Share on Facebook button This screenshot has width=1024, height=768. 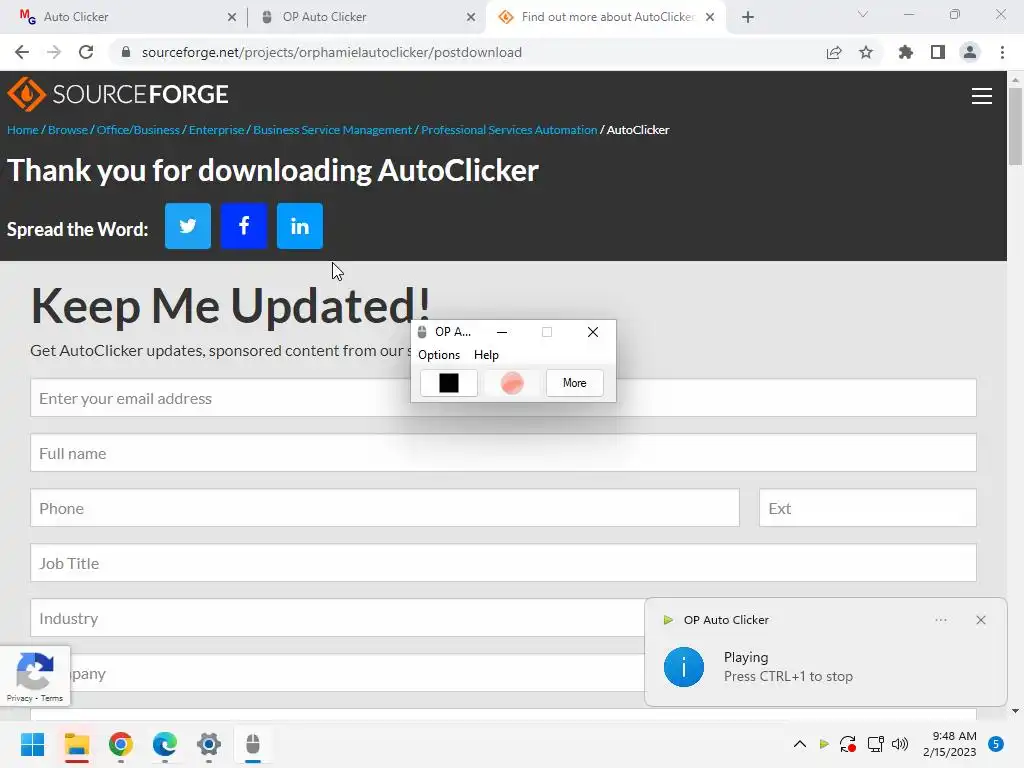(244, 226)
